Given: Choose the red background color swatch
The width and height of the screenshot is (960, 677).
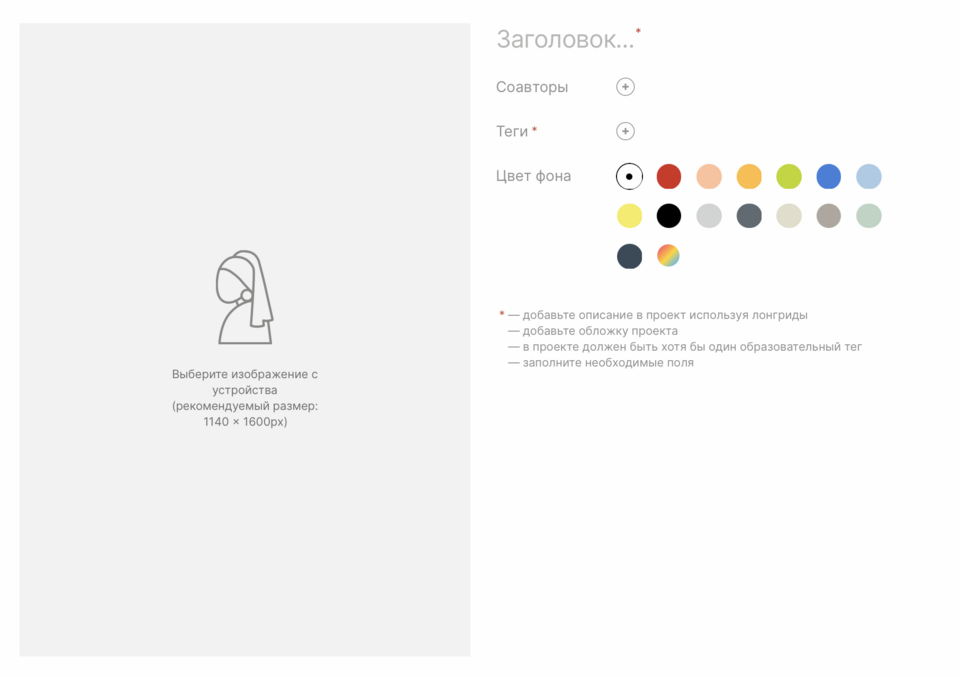Looking at the screenshot, I should 669,176.
